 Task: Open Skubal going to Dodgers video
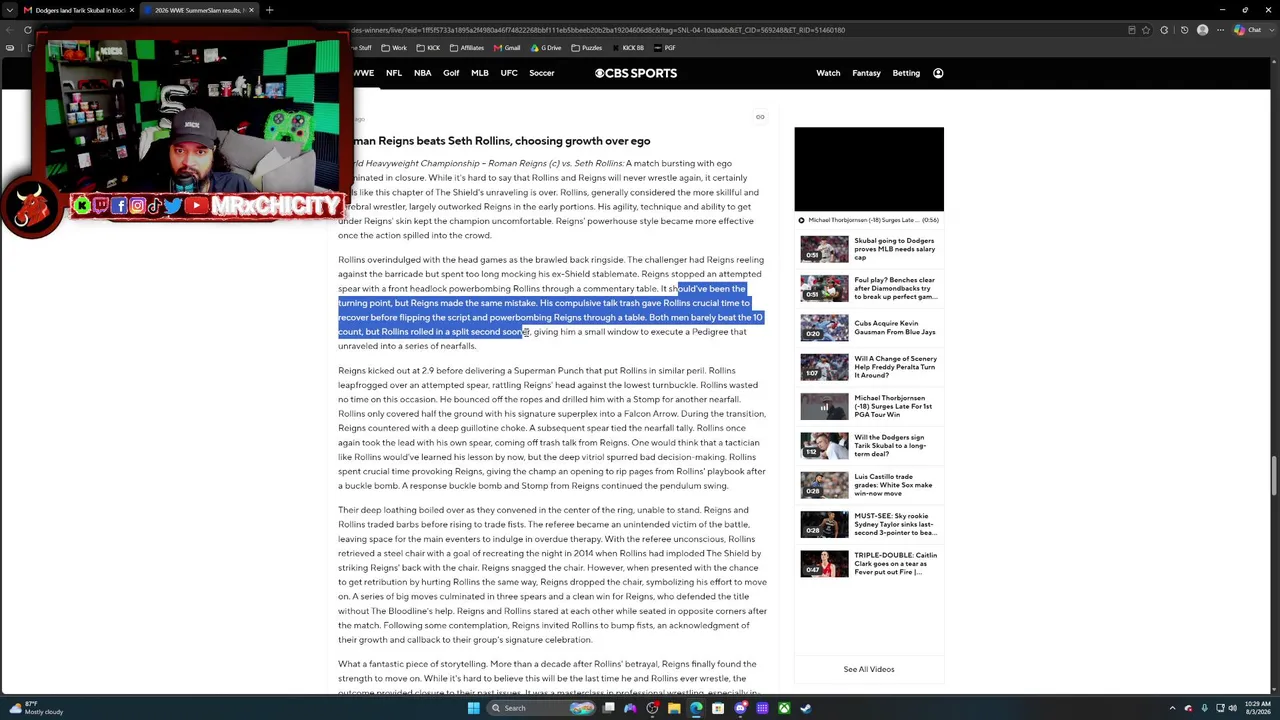pos(869,249)
